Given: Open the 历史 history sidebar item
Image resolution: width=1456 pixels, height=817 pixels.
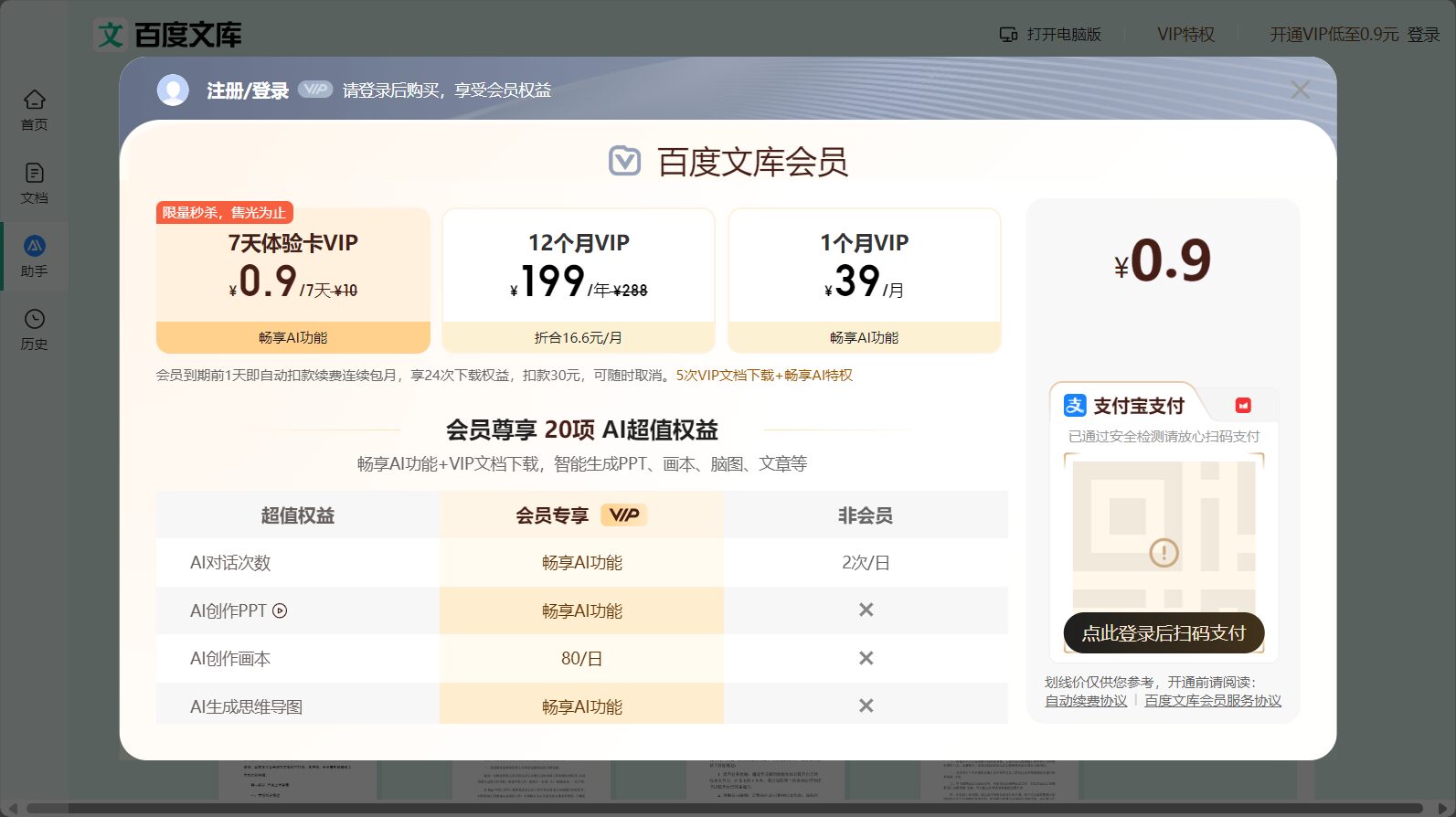Looking at the screenshot, I should point(34,330).
